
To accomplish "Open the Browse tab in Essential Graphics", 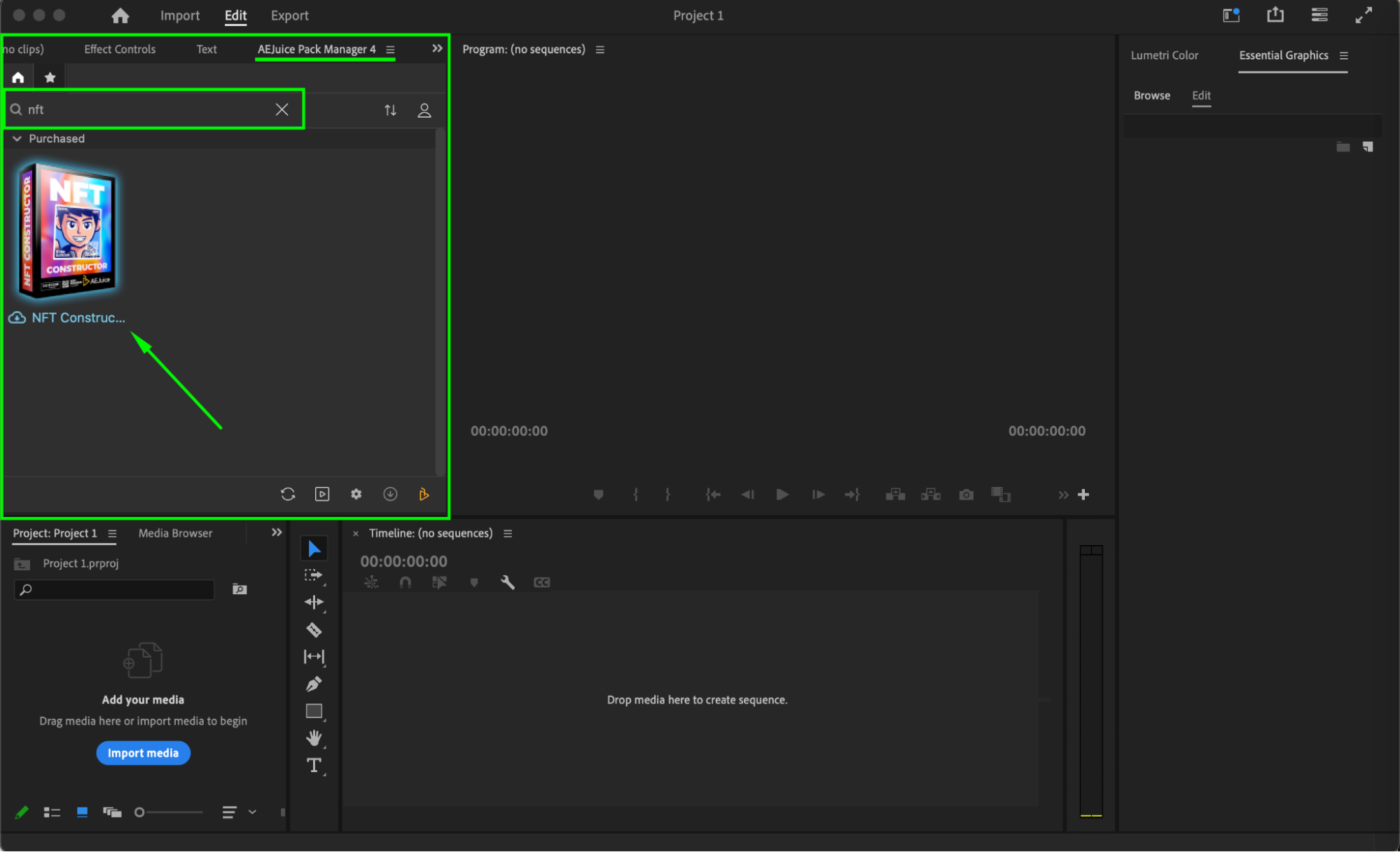I will [x=1151, y=95].
